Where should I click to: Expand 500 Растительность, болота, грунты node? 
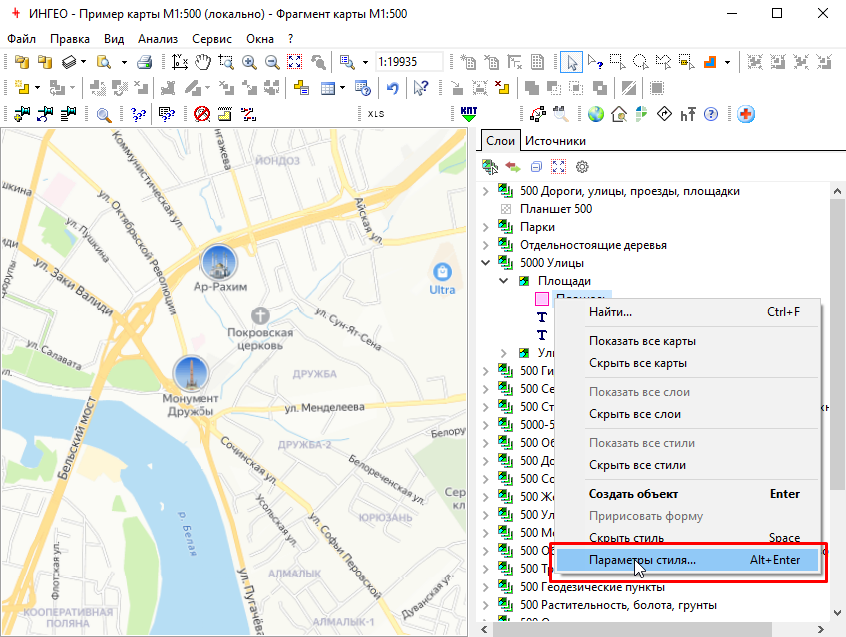click(486, 605)
